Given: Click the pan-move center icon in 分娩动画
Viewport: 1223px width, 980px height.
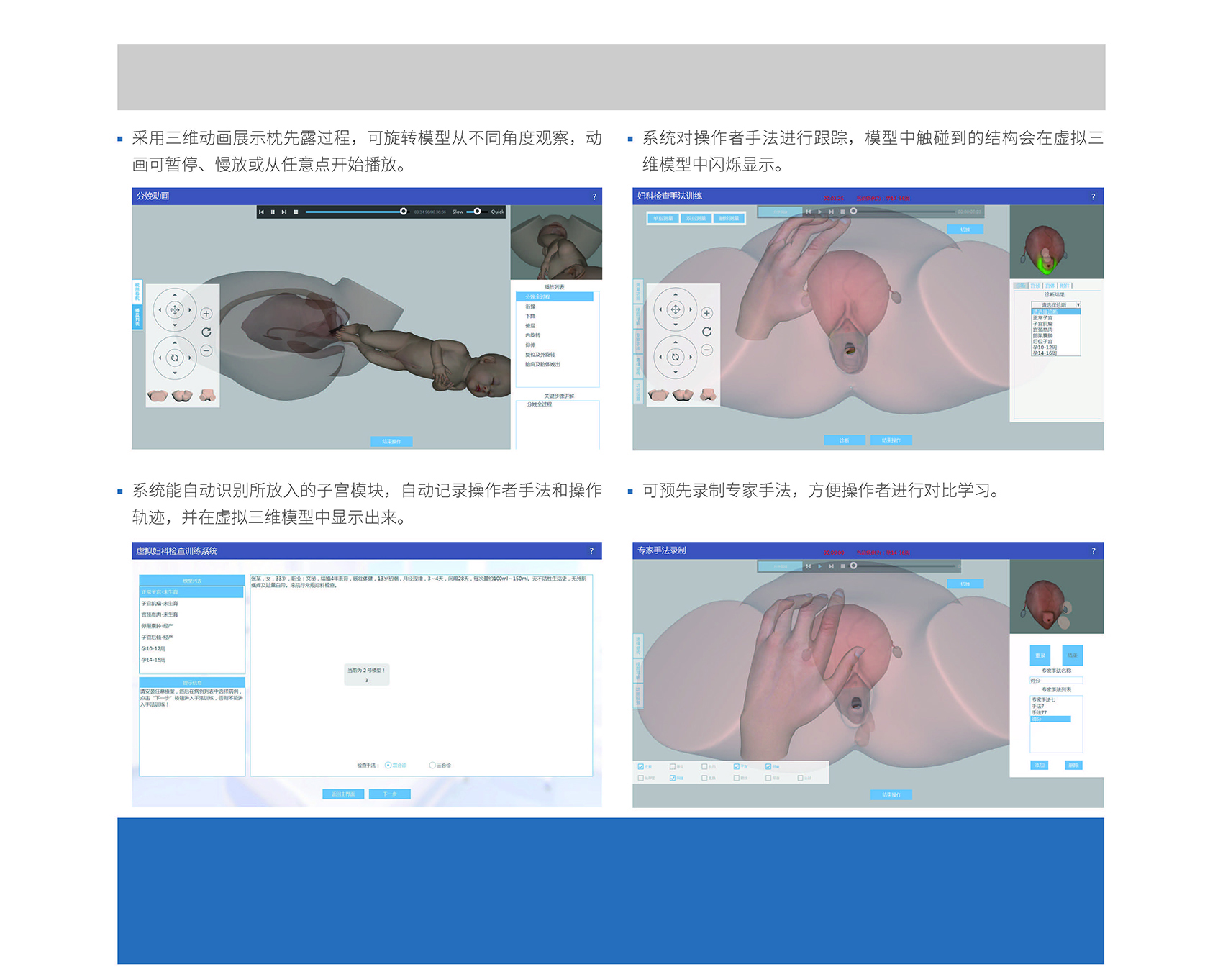Looking at the screenshot, I should (x=175, y=310).
